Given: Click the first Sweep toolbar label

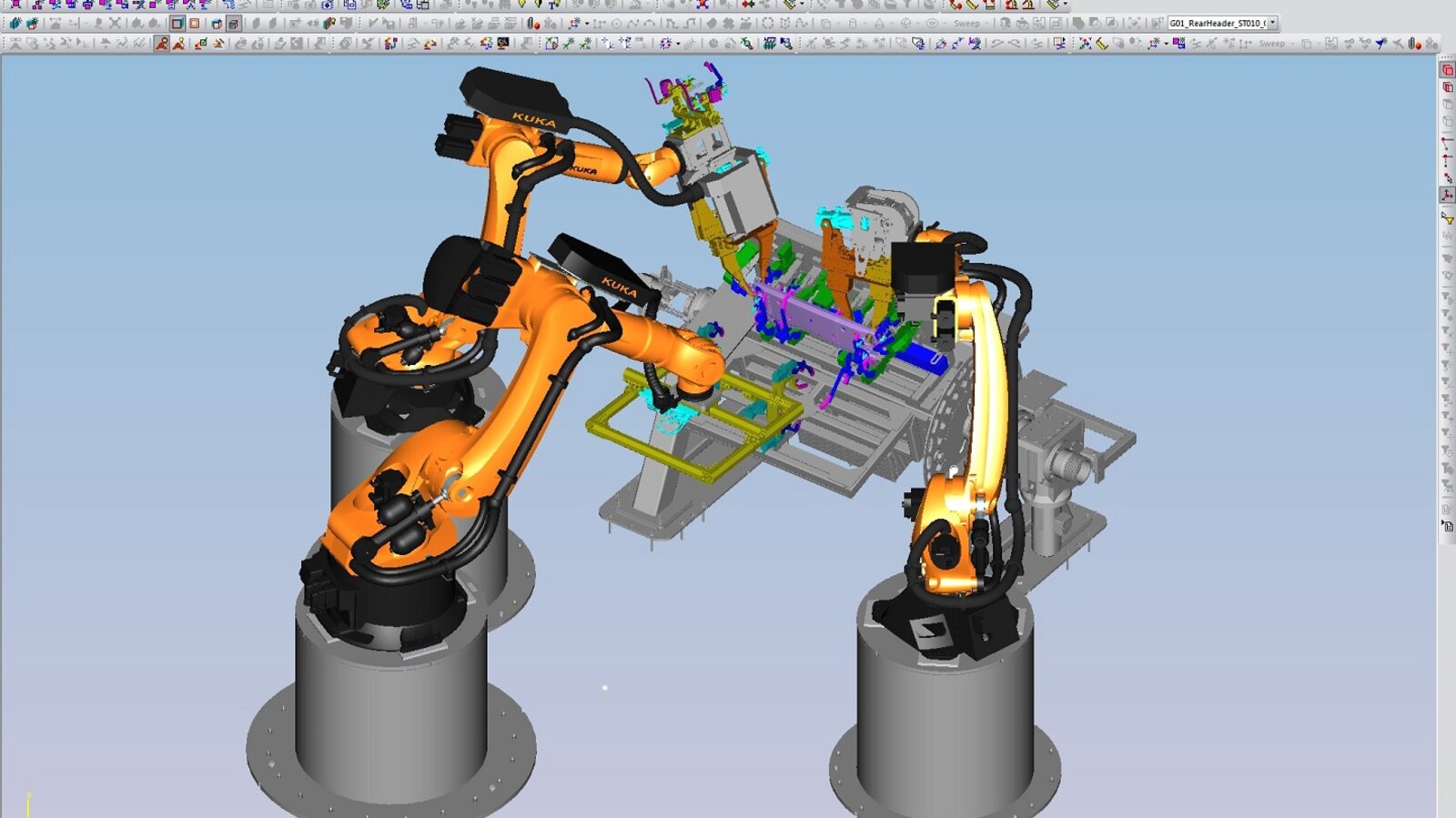Looking at the screenshot, I should [x=966, y=24].
